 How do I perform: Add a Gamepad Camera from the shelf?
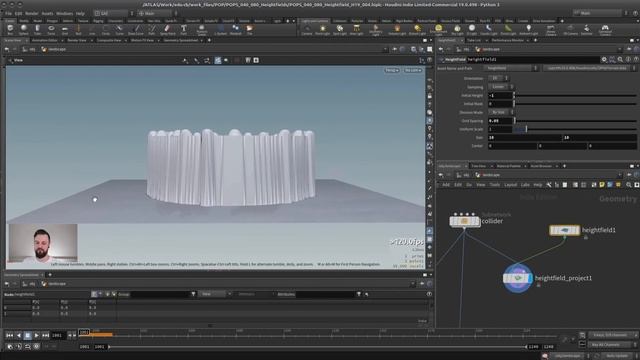tap(605, 29)
